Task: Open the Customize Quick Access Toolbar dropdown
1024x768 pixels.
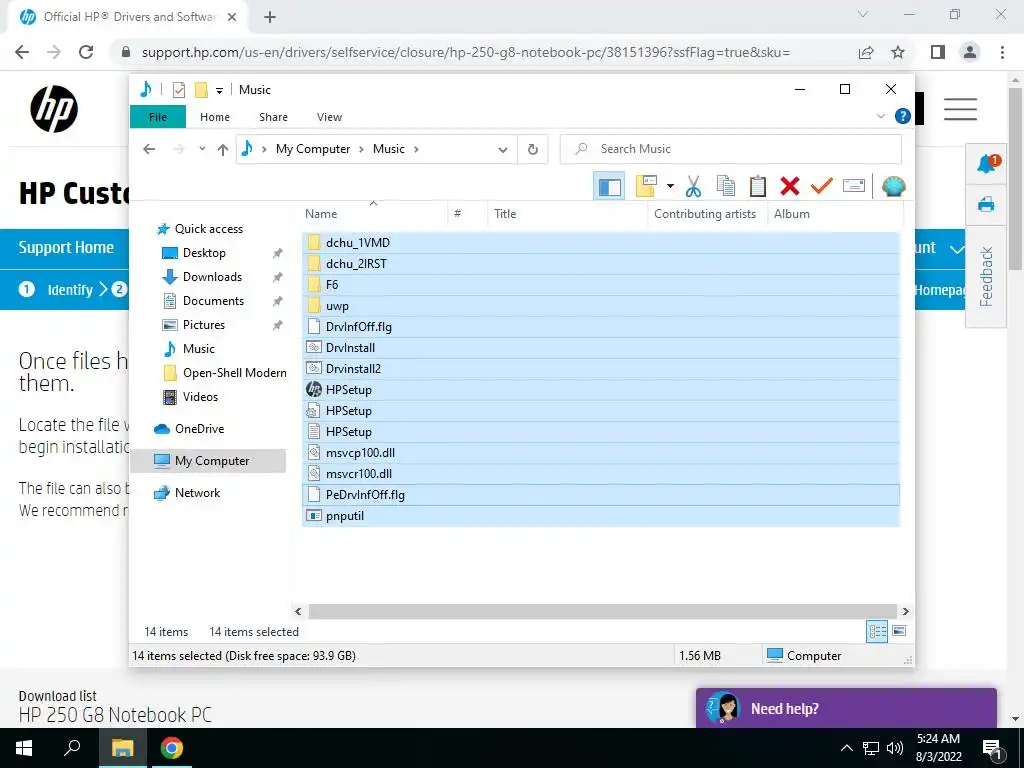Action: (x=219, y=90)
